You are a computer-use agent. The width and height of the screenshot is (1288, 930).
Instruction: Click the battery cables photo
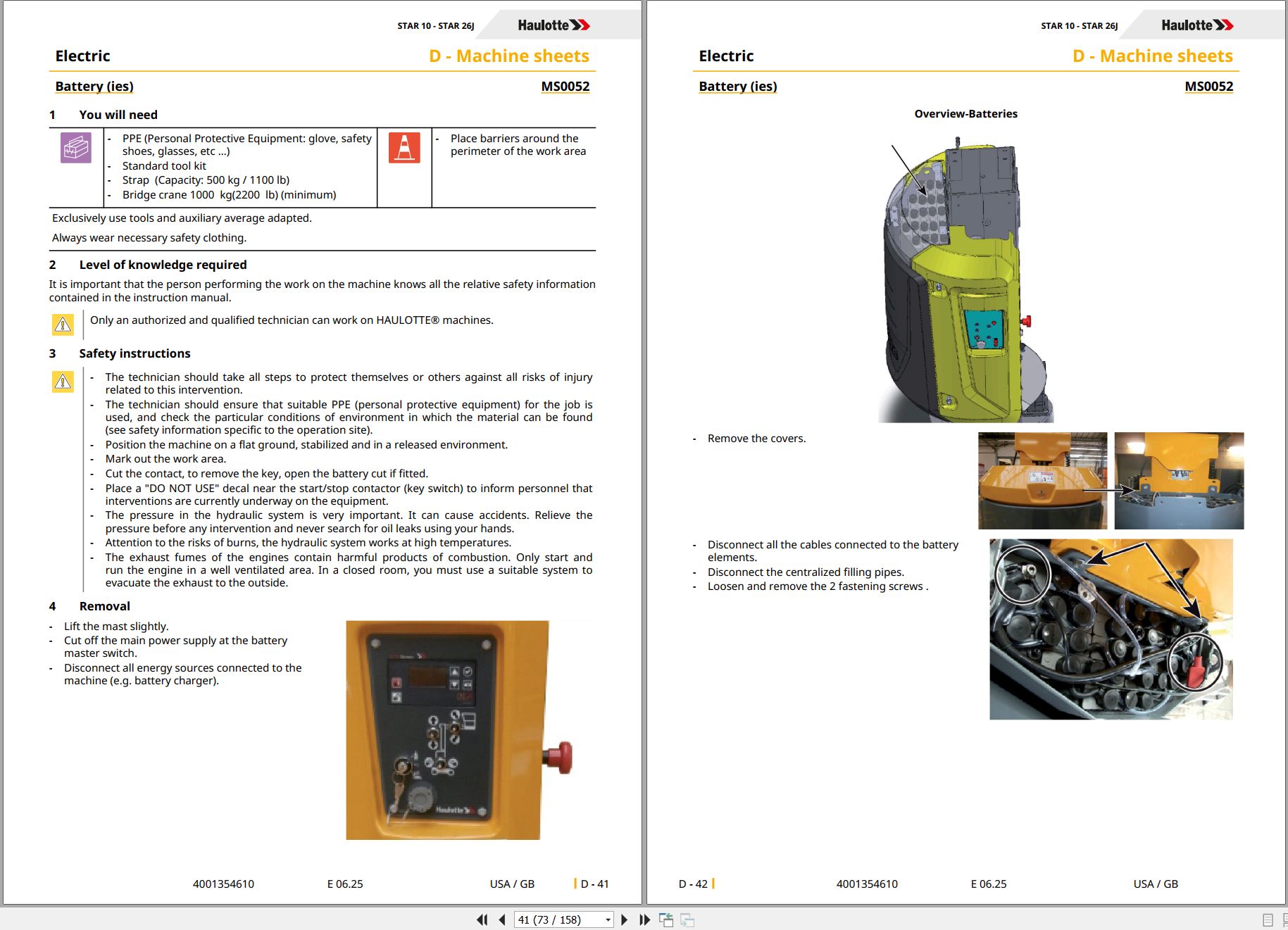click(1111, 629)
